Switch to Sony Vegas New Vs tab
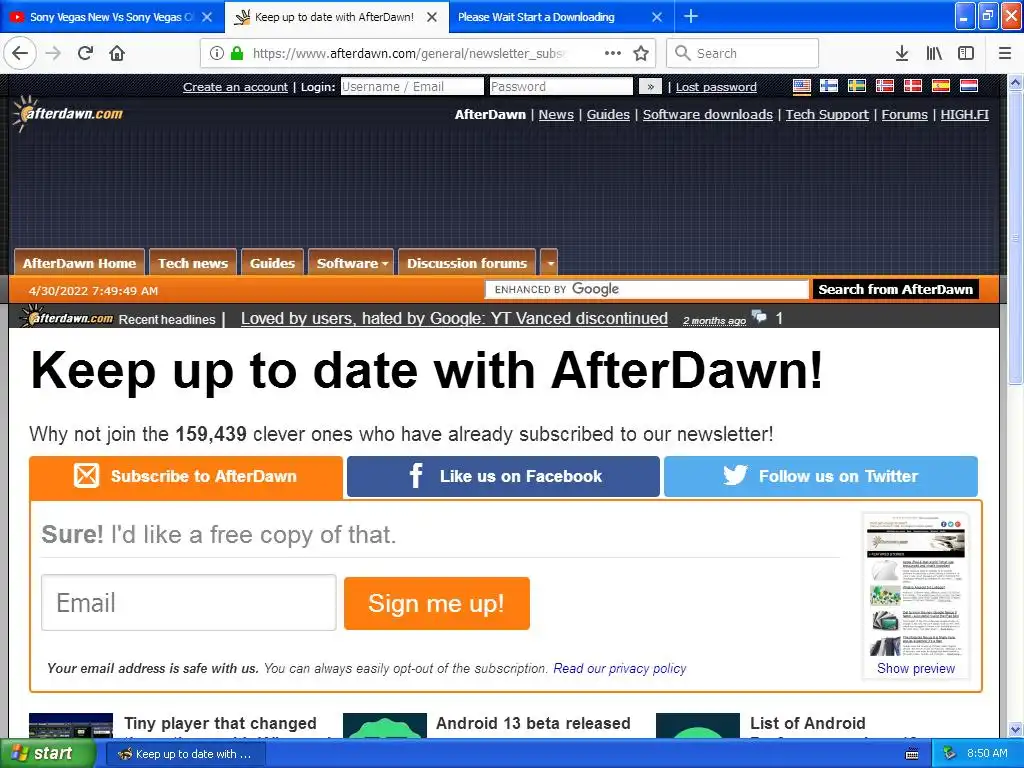Viewport: 1024px width, 768px height. pos(112,17)
